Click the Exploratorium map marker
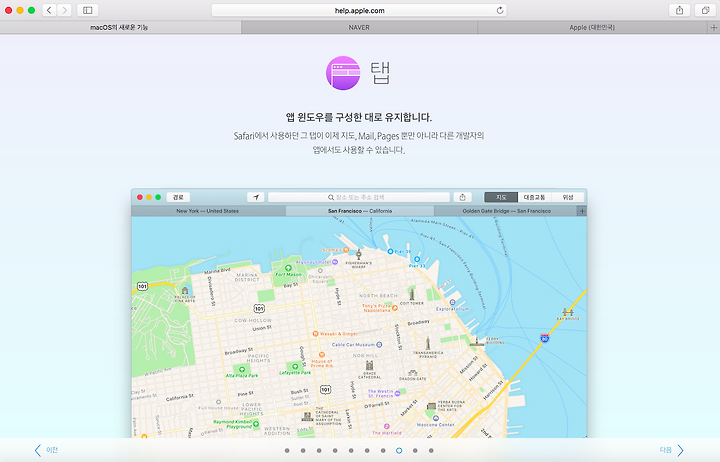The height and width of the screenshot is (462, 720). [x=452, y=302]
